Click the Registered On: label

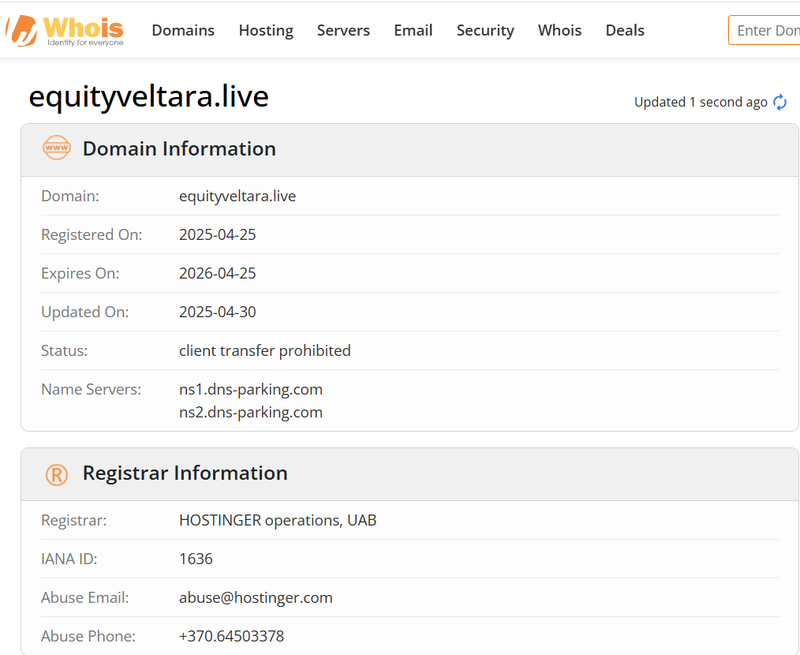[92, 235]
